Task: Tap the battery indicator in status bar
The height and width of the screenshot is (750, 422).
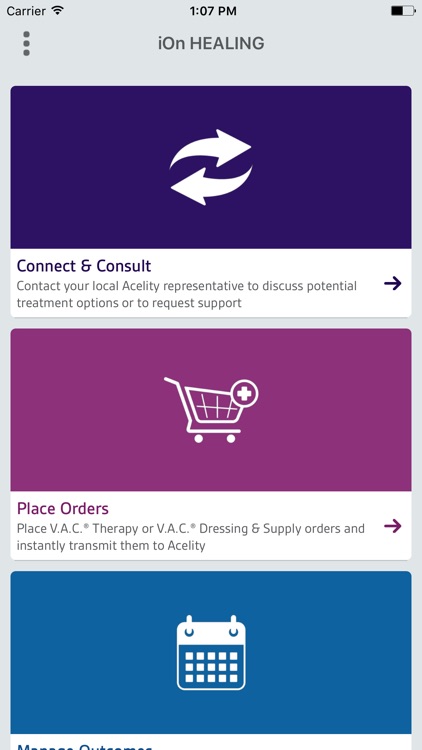Action: tap(403, 11)
